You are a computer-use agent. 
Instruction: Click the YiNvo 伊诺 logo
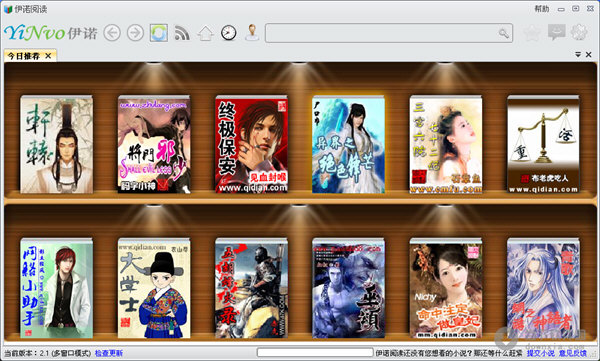coord(51,33)
